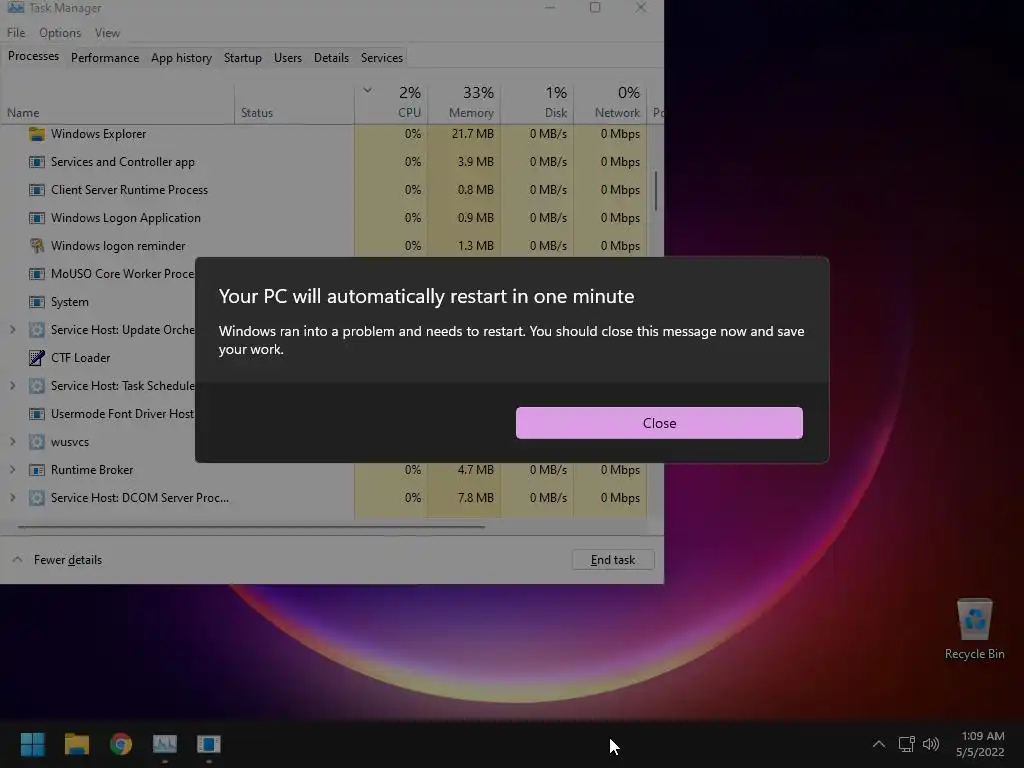The image size is (1024, 768).
Task: Select the Windows logon reminder row text
Action: click(118, 246)
